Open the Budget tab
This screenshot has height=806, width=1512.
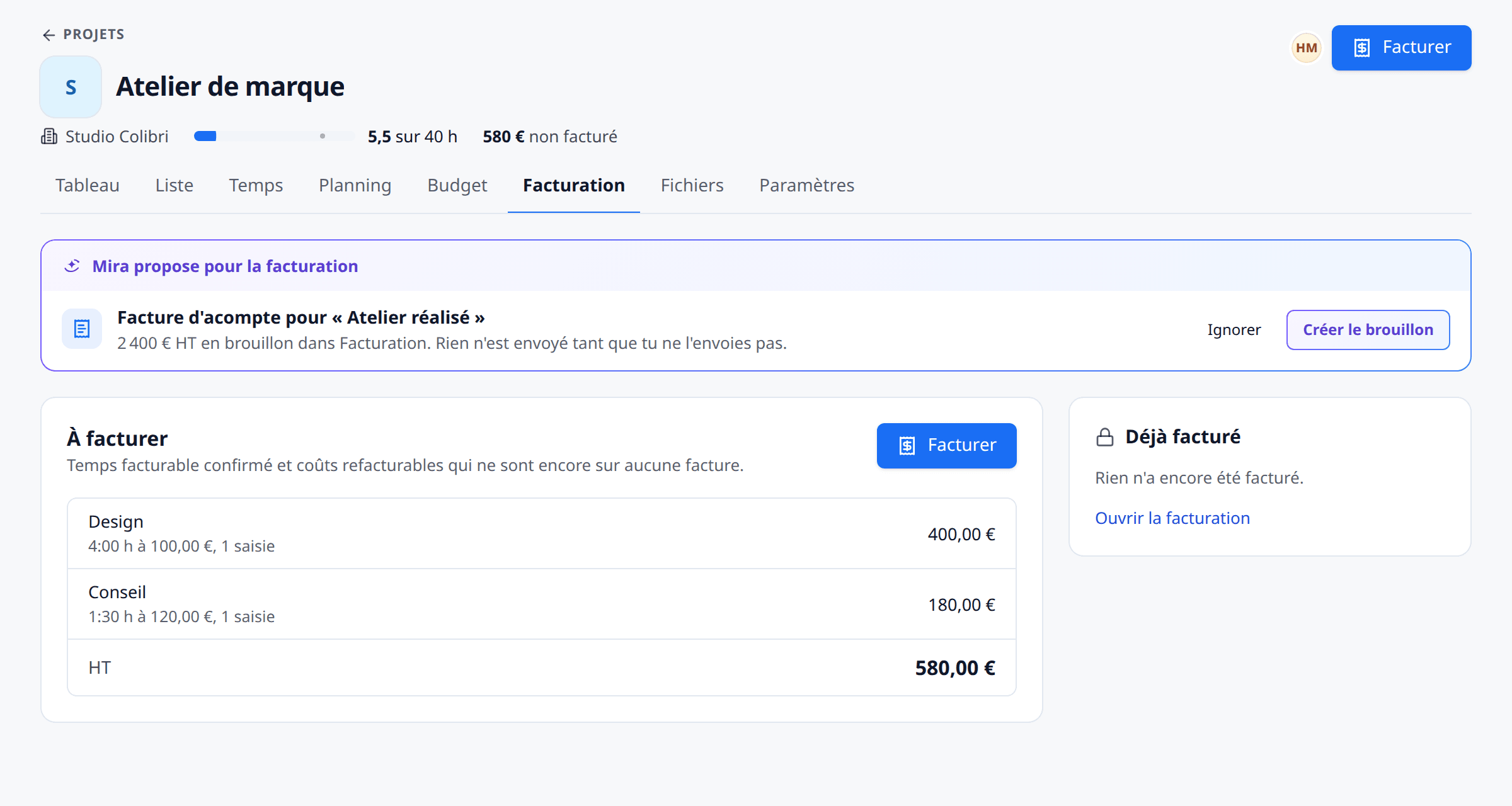(457, 185)
